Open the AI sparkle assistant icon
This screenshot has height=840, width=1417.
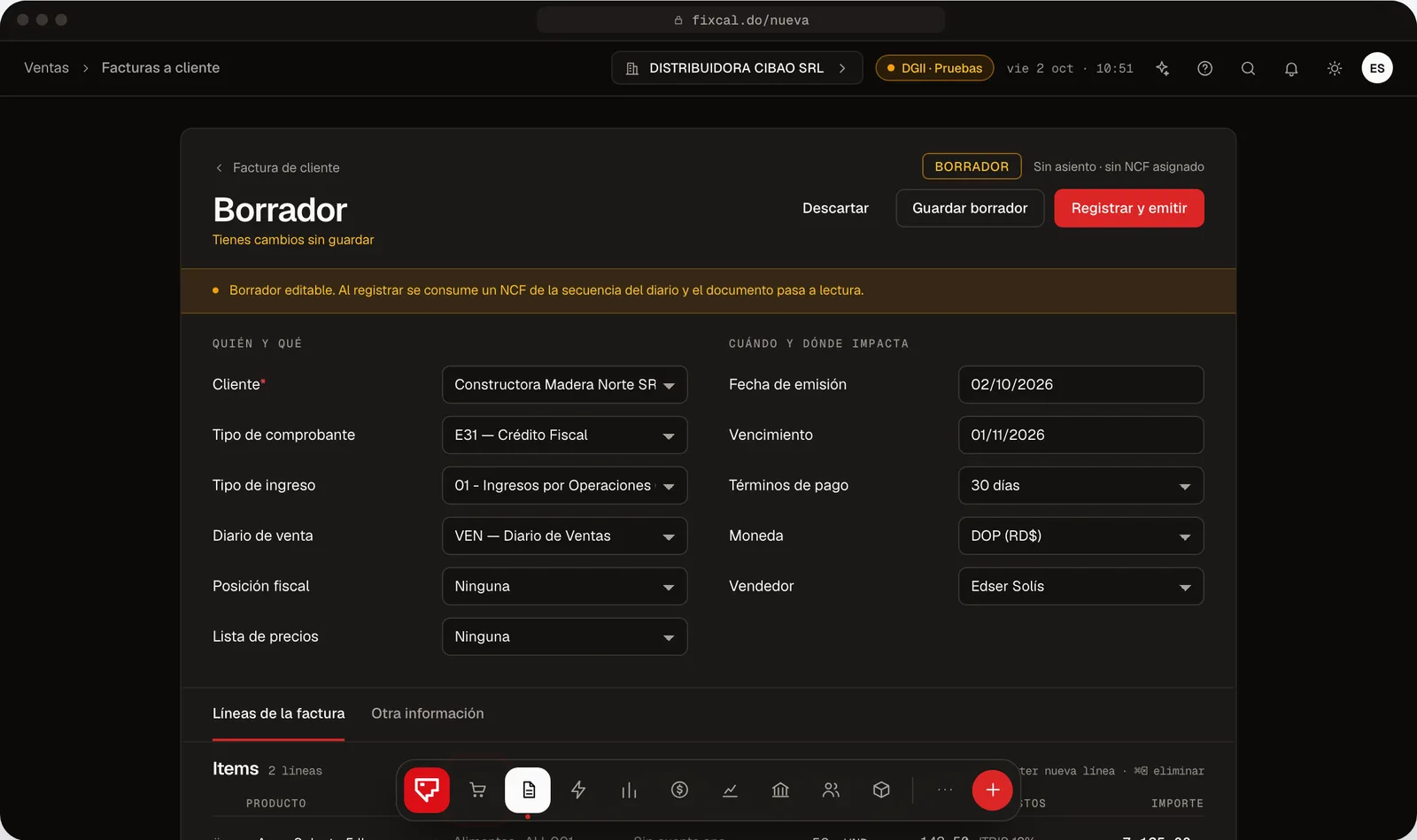click(x=1162, y=68)
